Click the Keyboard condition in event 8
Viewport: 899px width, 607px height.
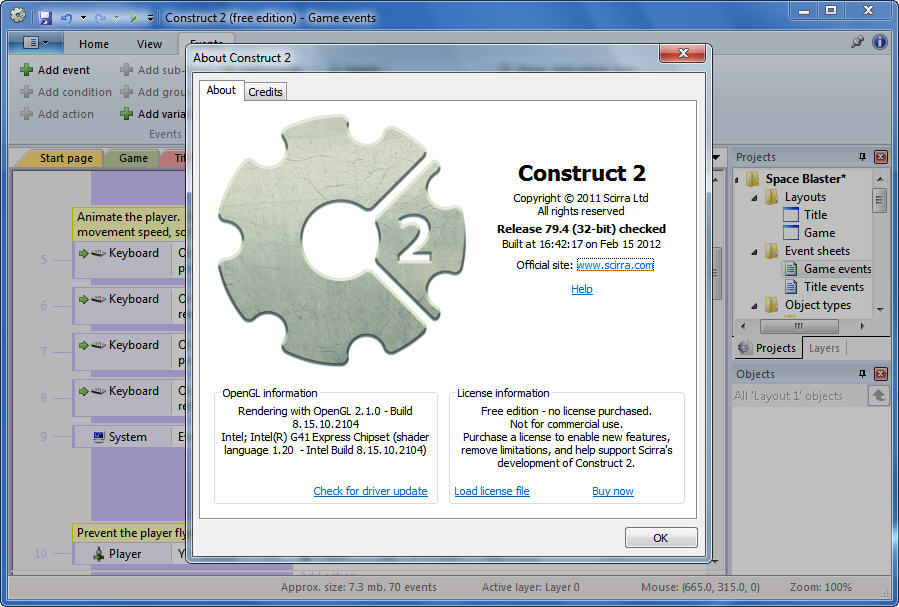click(122, 398)
